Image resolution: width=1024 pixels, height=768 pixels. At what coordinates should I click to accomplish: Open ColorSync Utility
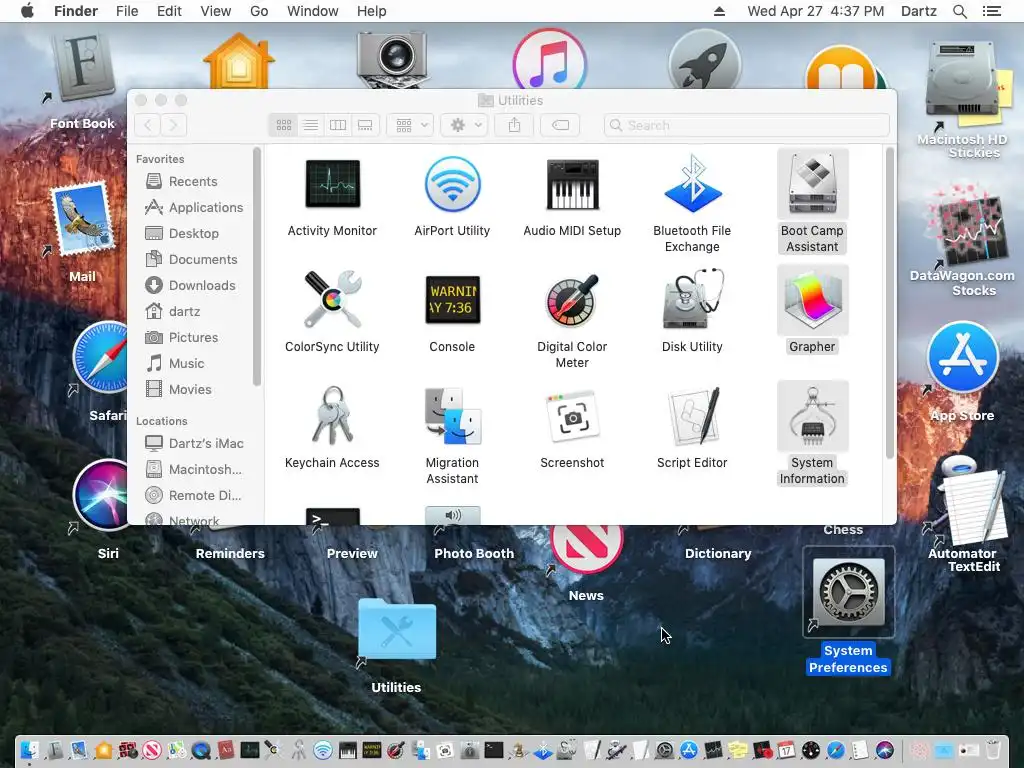(x=332, y=300)
